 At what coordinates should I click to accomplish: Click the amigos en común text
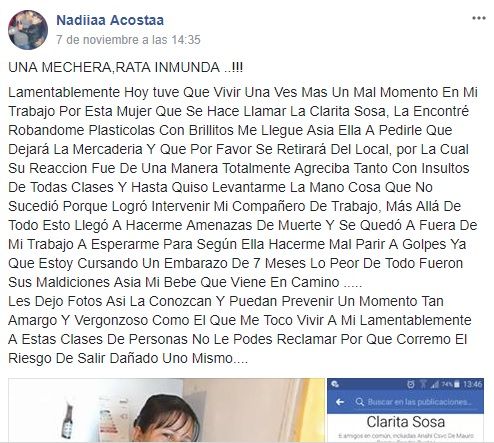406,436
